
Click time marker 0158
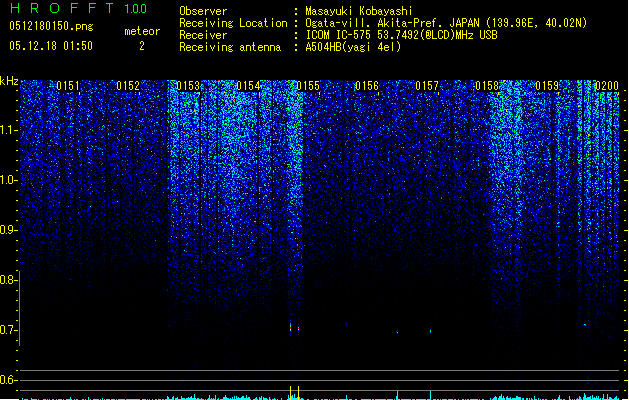point(487,86)
